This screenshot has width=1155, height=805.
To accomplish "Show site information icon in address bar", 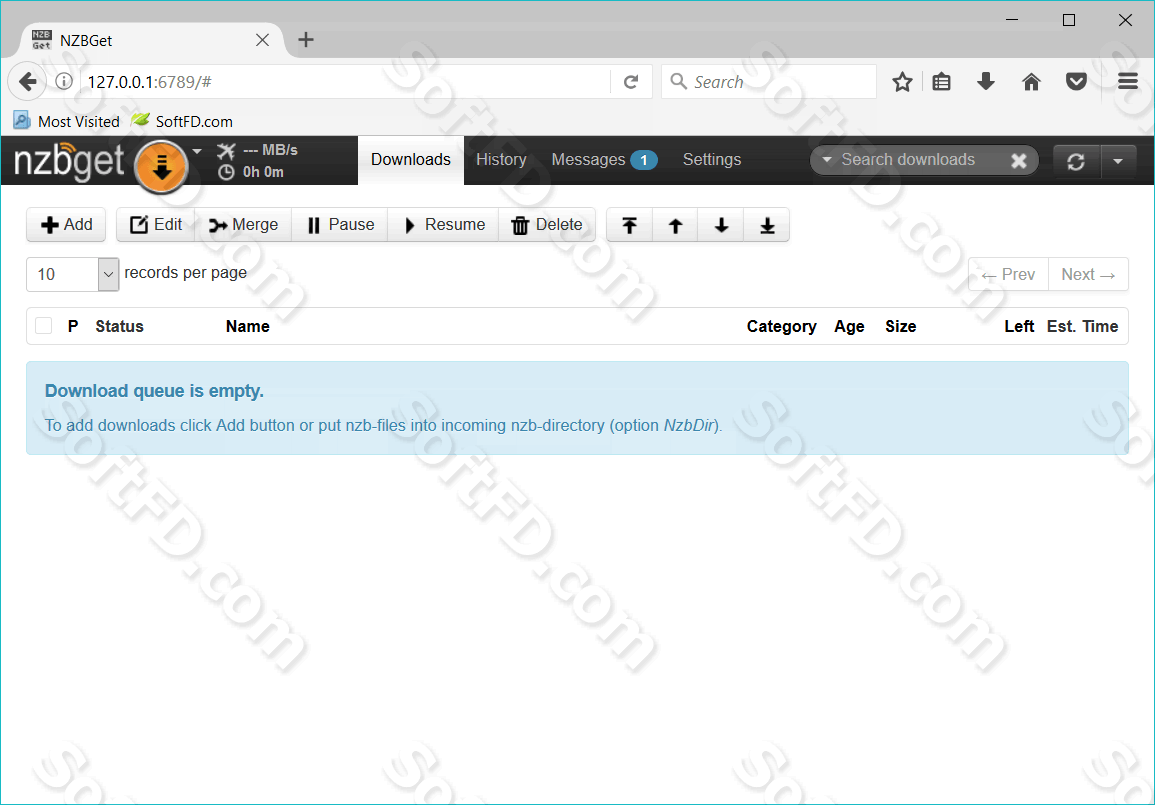I will [x=64, y=82].
